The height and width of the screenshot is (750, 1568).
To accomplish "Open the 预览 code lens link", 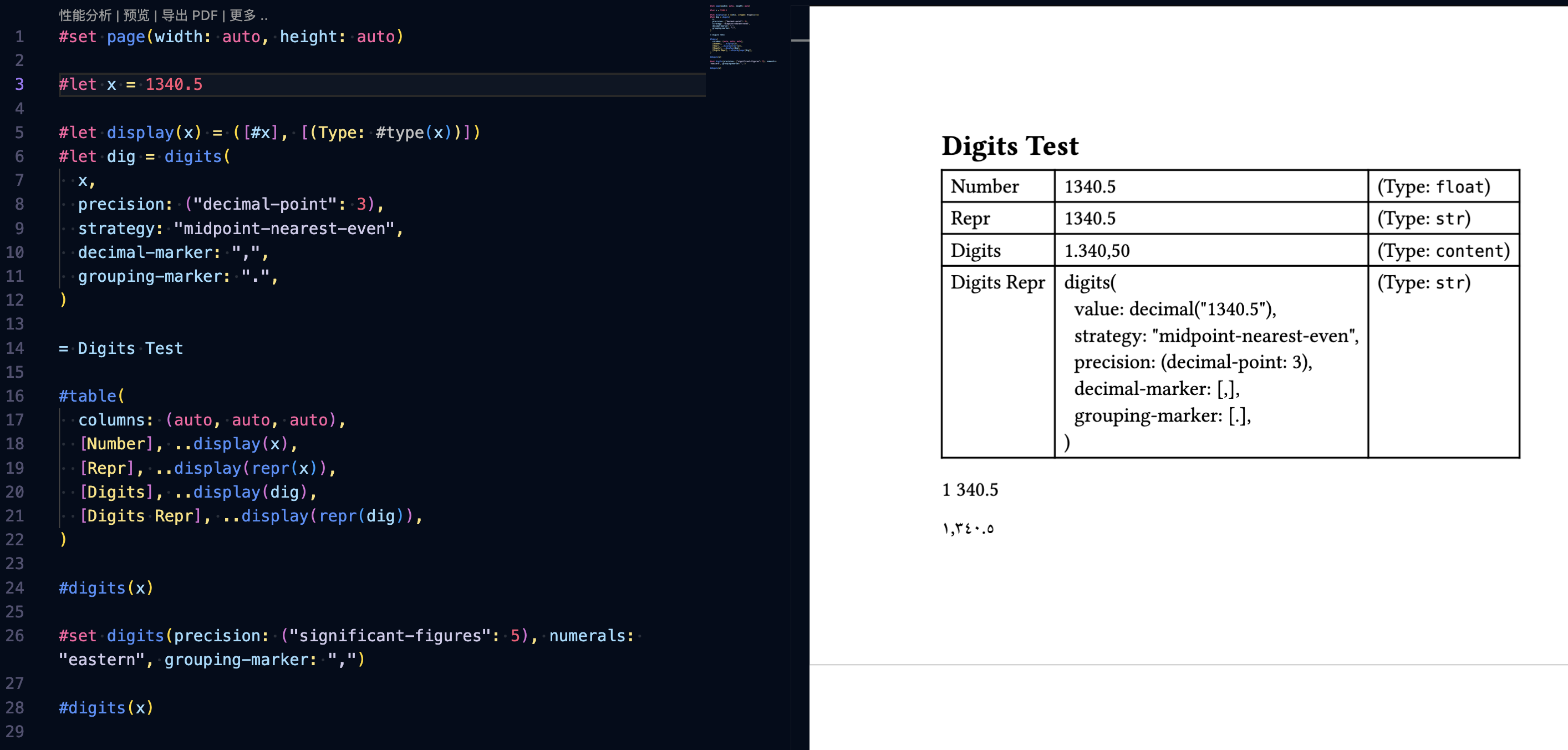I will [136, 15].
